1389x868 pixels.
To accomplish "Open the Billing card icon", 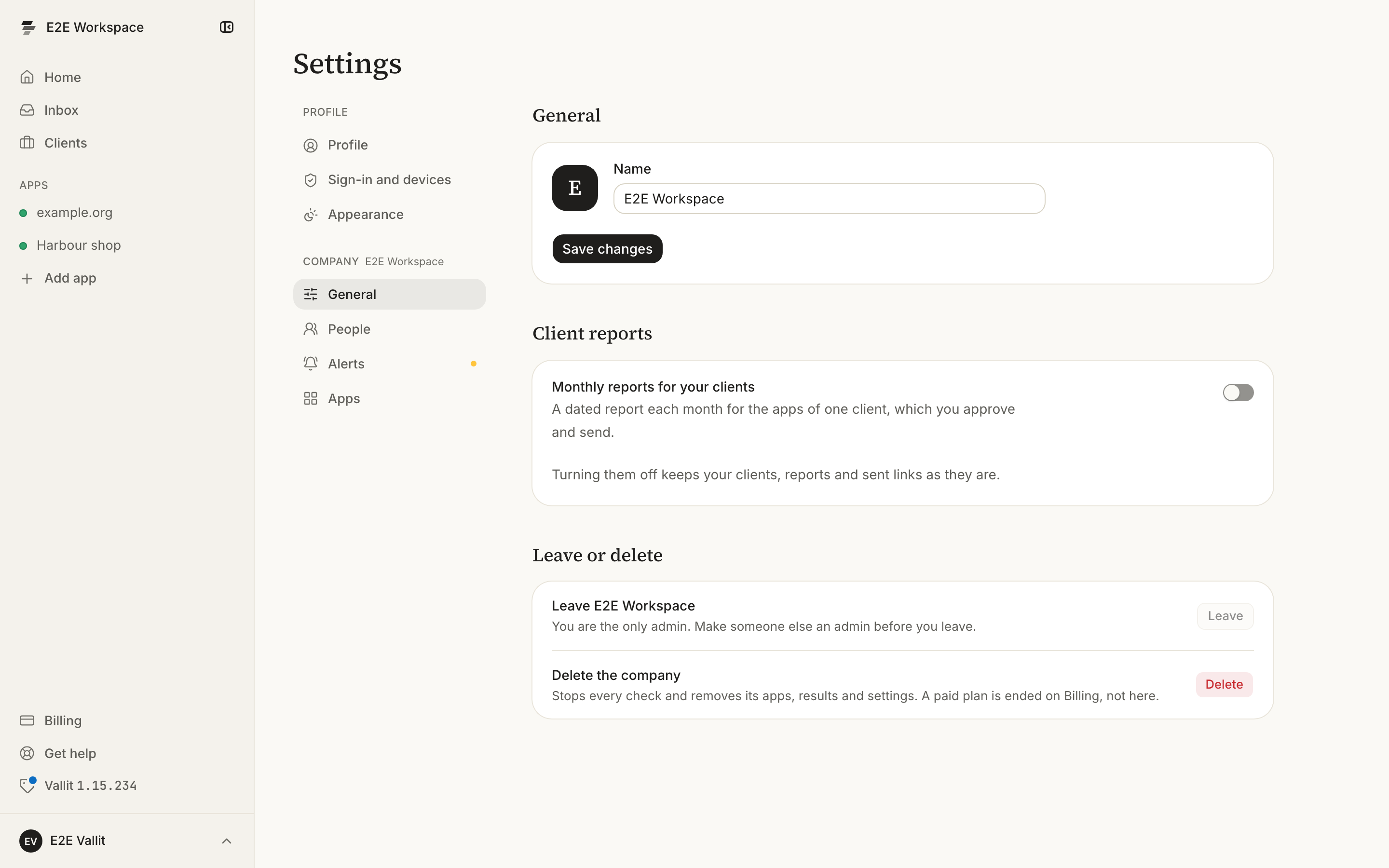I will tap(27, 720).
